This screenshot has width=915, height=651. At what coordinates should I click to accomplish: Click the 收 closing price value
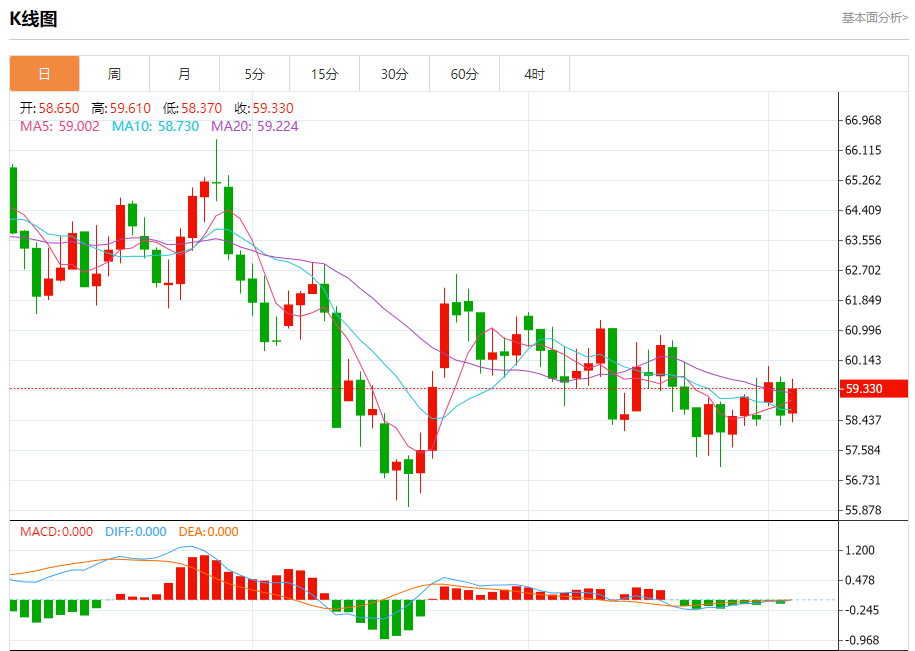click(264, 108)
